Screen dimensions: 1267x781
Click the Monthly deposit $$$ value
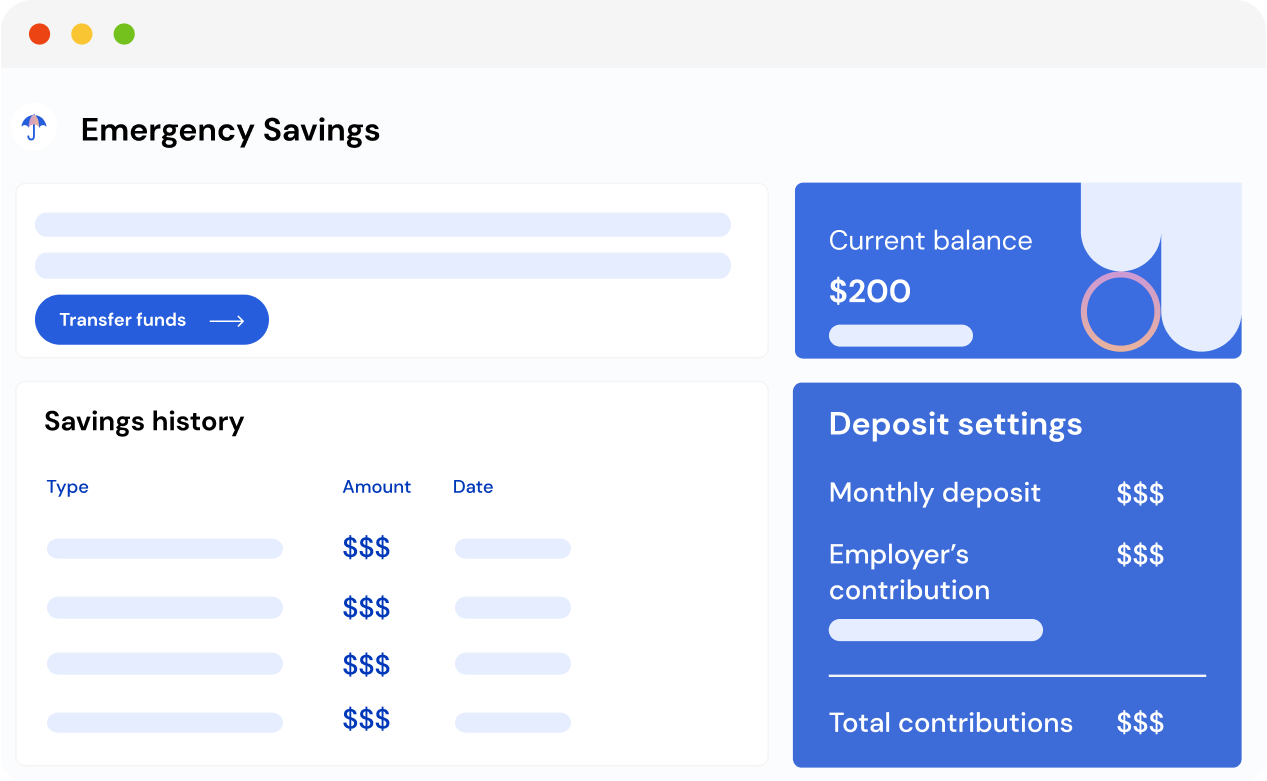point(1140,493)
